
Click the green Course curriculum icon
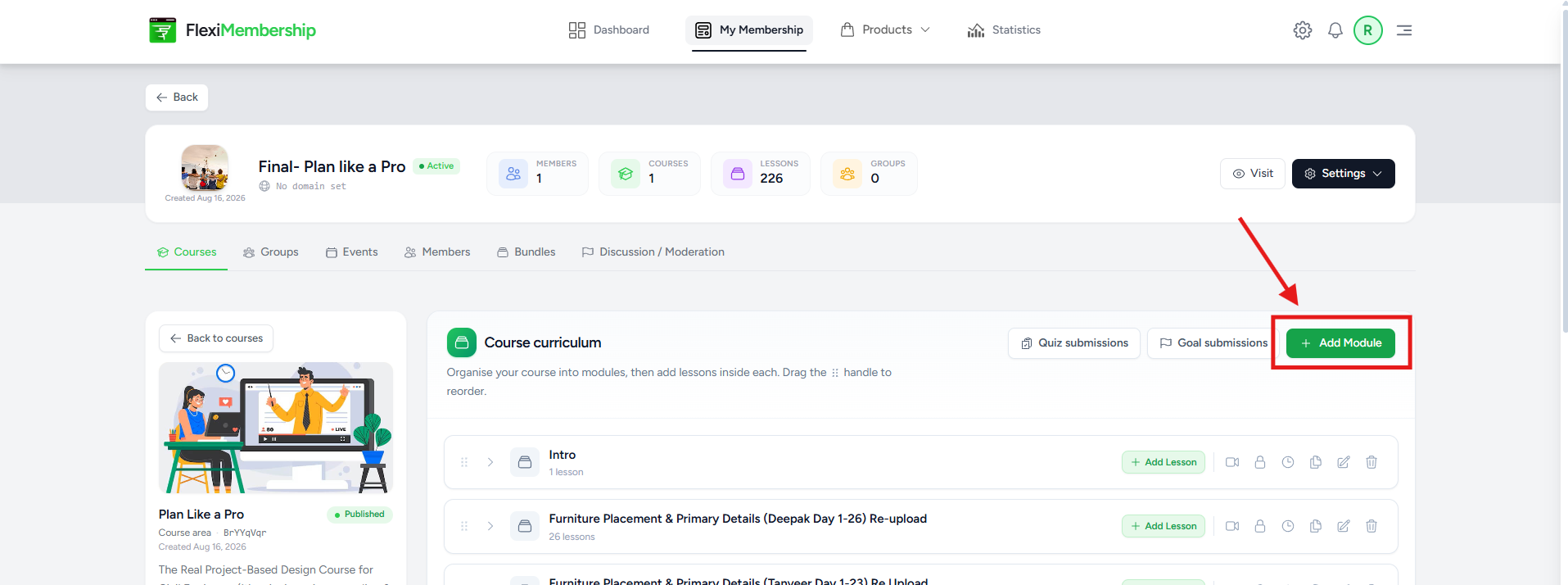coord(462,342)
